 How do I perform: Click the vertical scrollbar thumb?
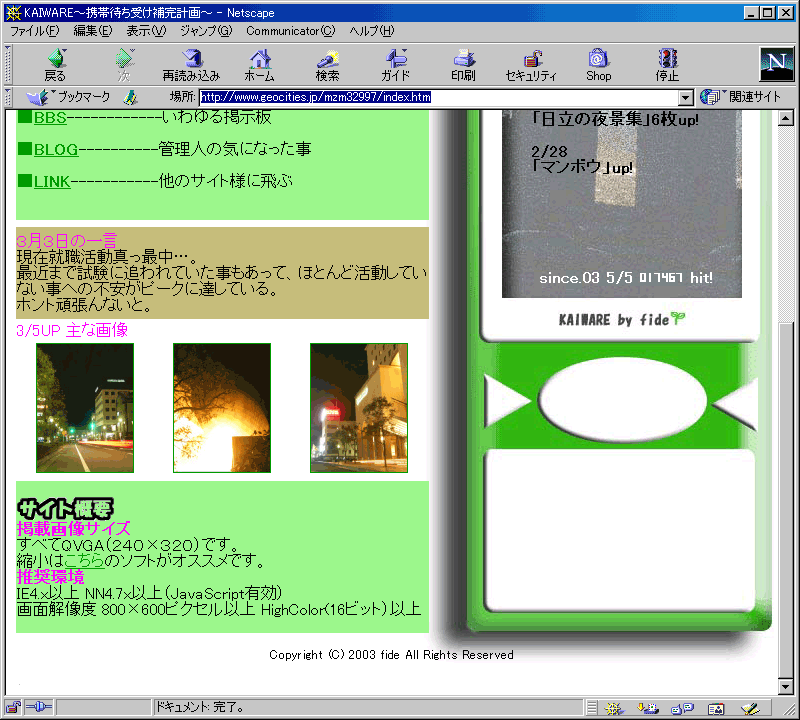click(786, 500)
